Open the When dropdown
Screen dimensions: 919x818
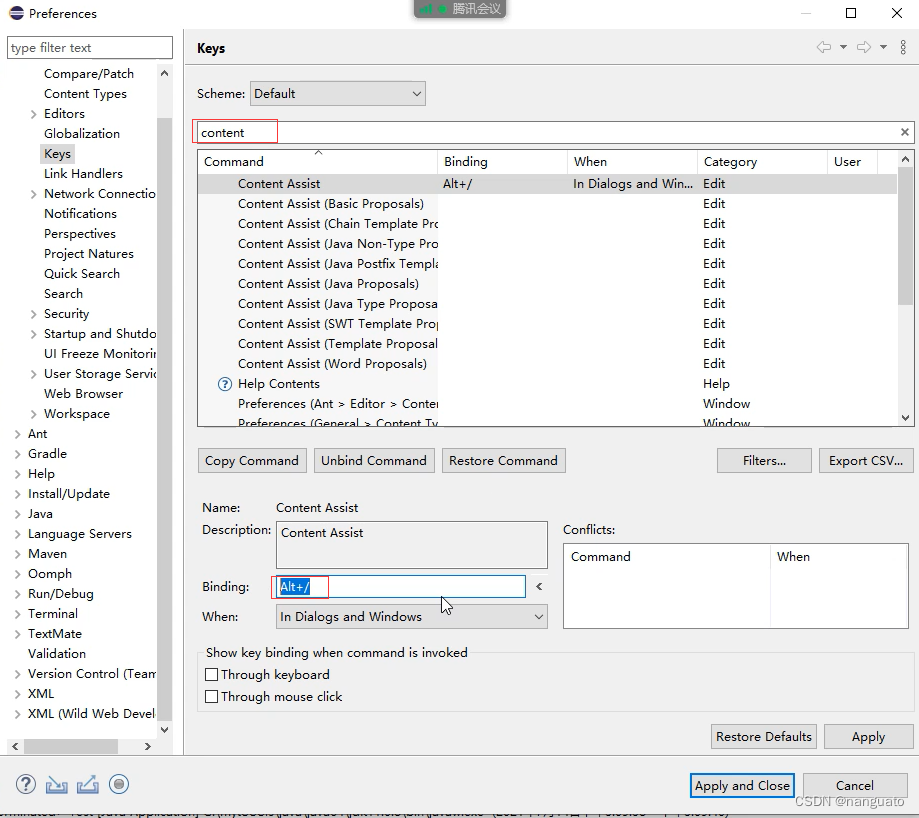[x=411, y=616]
